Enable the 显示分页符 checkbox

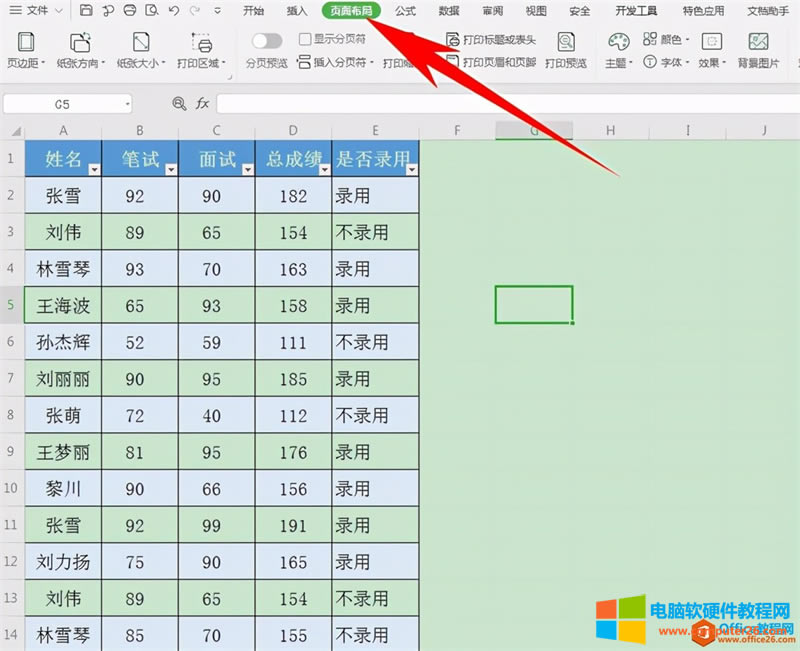[x=306, y=40]
